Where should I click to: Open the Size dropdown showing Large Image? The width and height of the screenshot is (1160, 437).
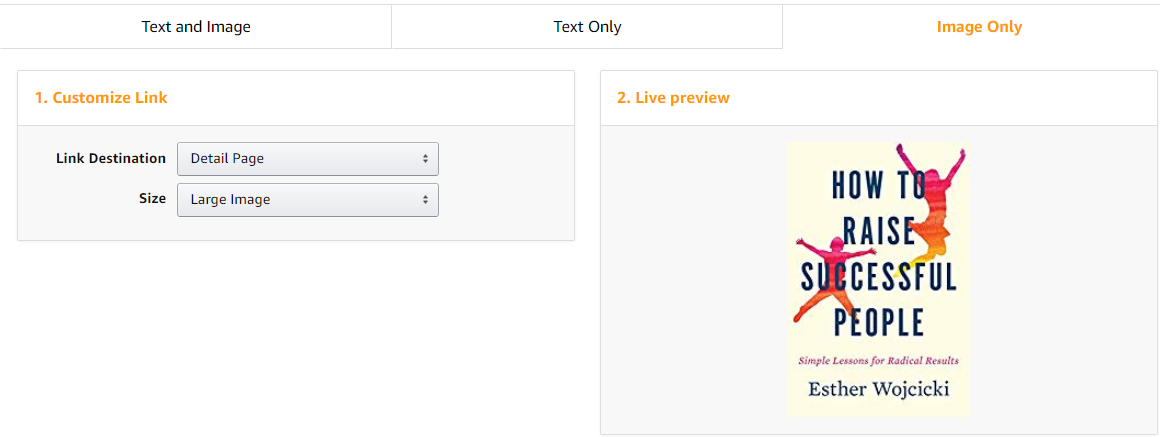tap(308, 200)
